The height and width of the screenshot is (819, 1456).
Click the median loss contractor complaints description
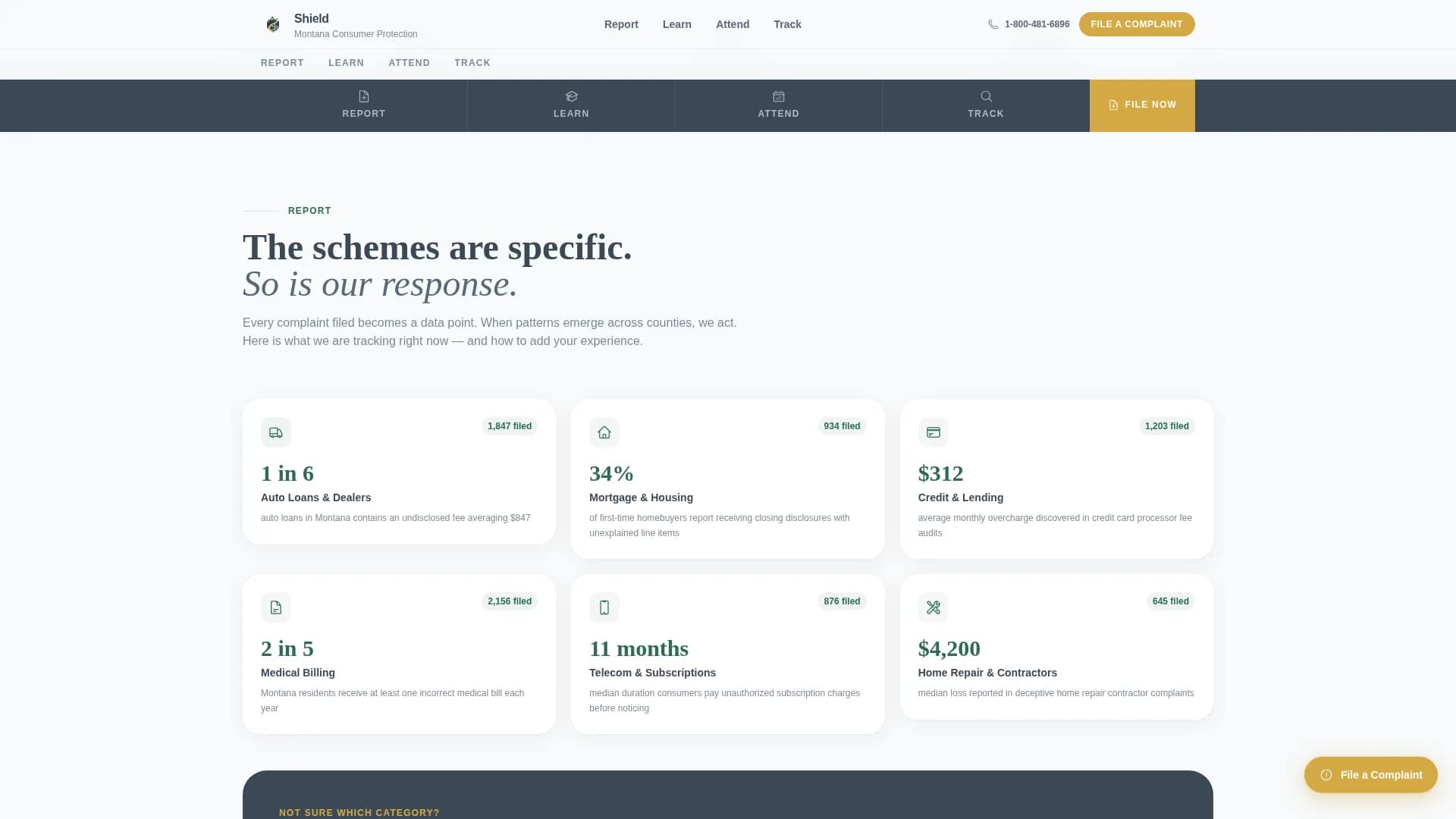[1056, 693]
